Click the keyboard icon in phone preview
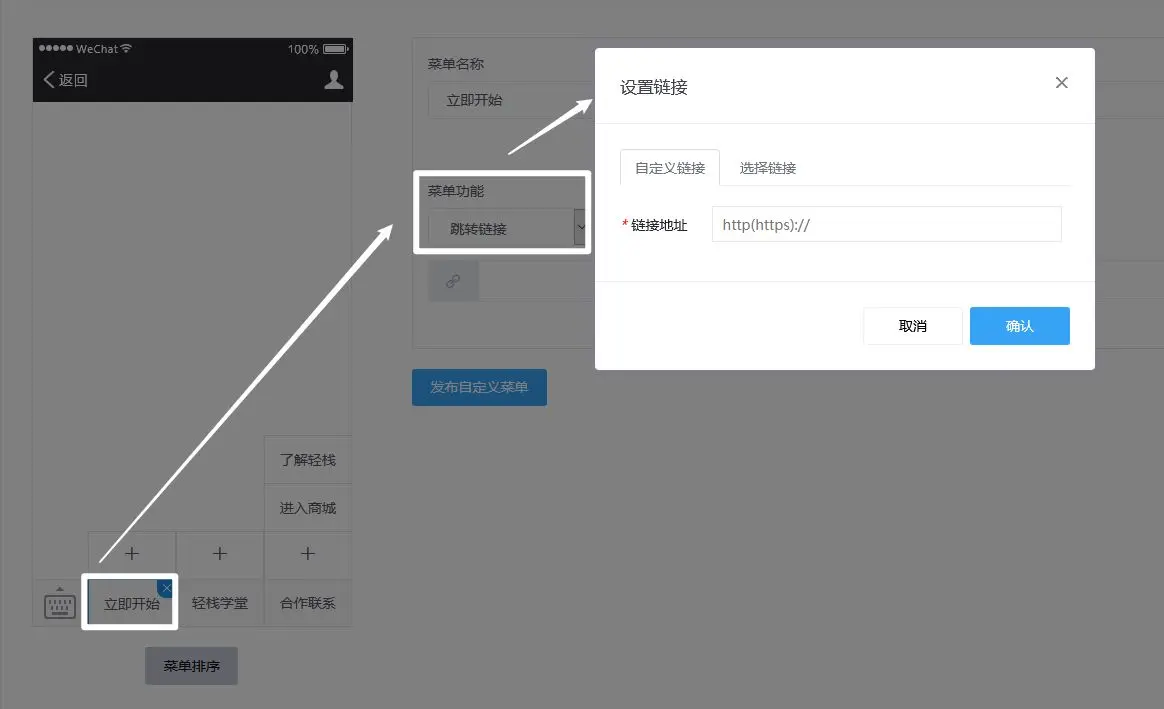This screenshot has width=1164, height=709. tap(60, 603)
